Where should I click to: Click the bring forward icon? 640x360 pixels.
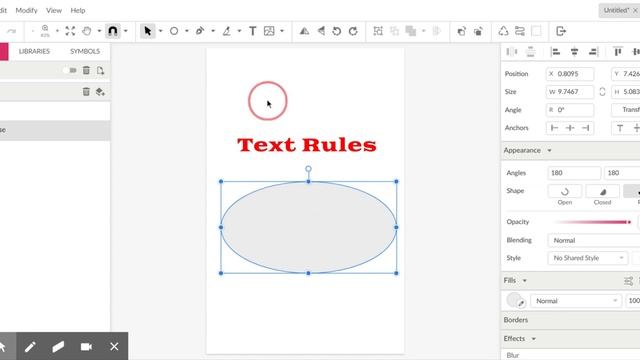coord(462,31)
